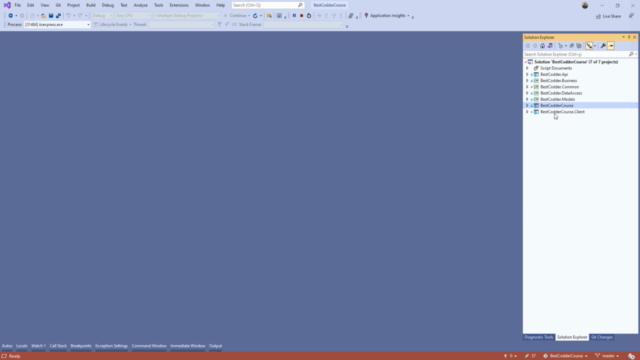Click the notifications icon in status bar
Image resolution: width=640 pixels, height=360 pixels.
coord(631,356)
